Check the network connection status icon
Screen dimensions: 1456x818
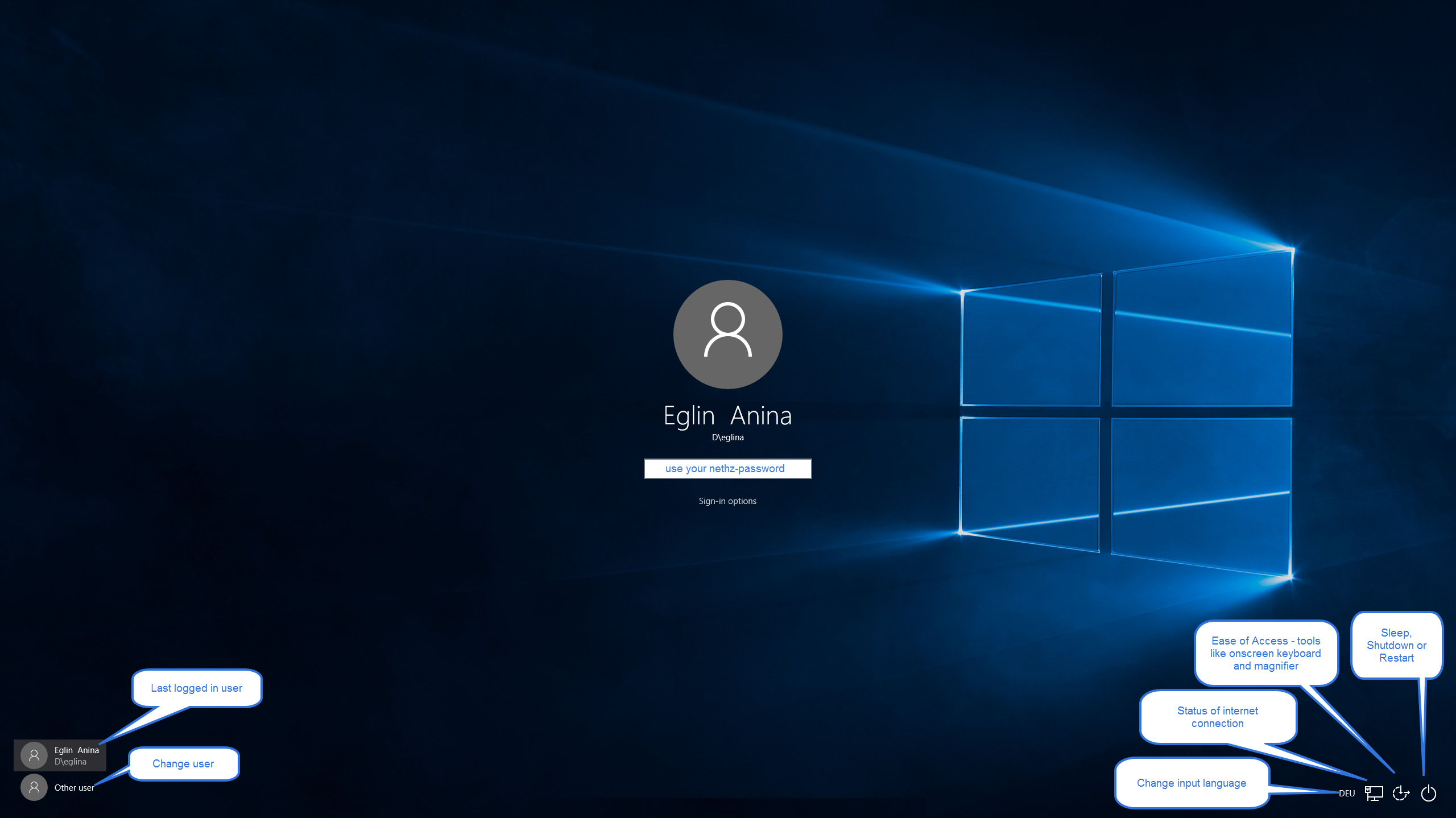pos(1374,793)
